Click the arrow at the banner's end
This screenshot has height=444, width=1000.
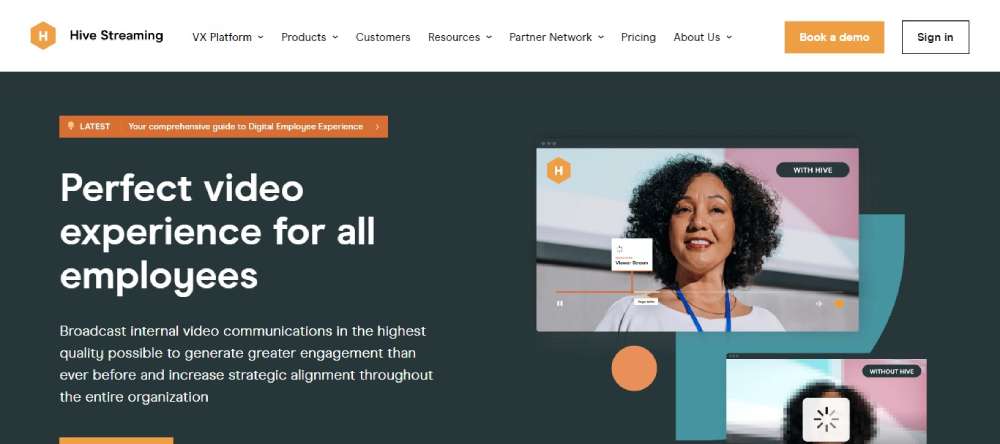point(377,126)
